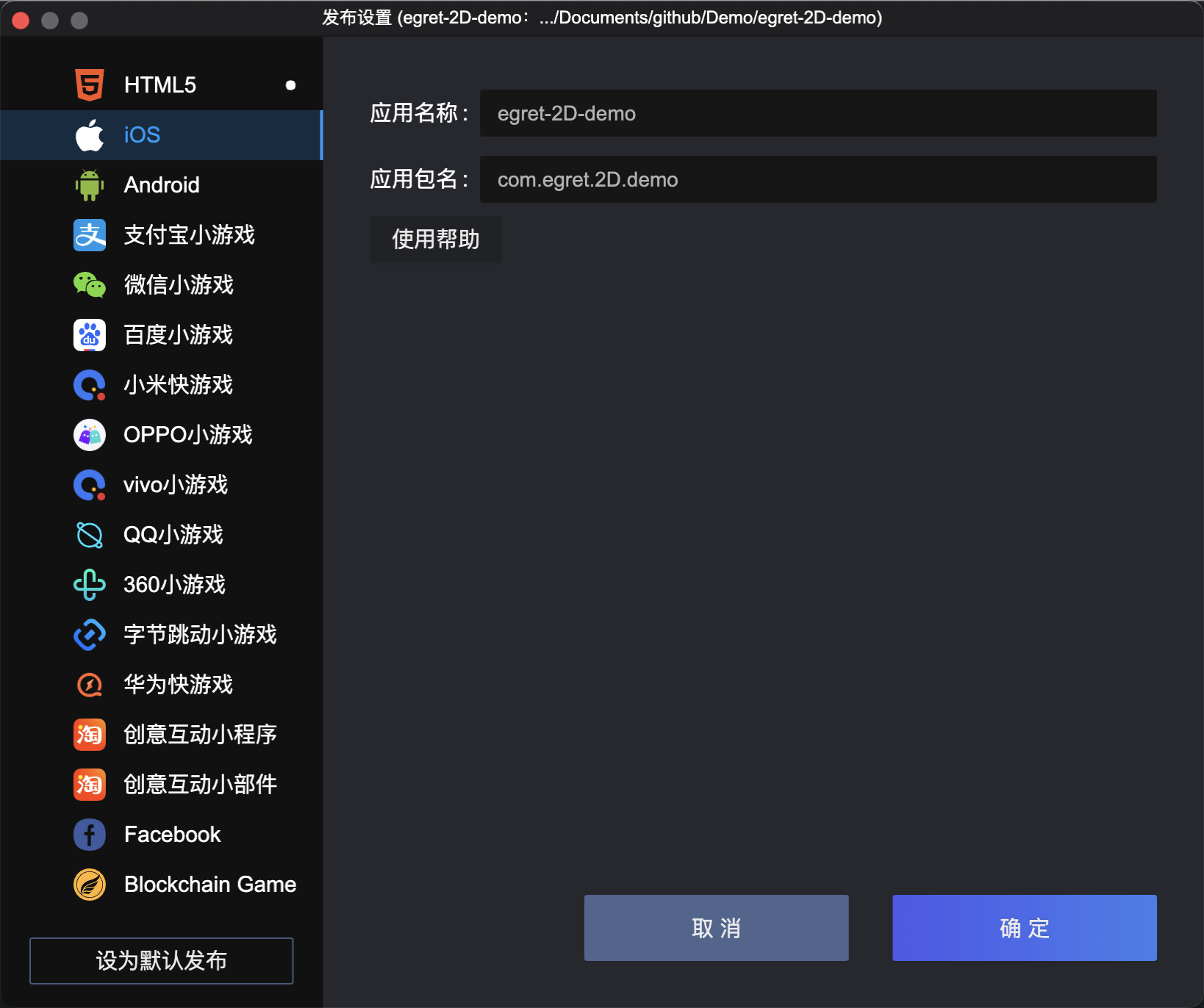Click the Alipay 支付宝小游戏 icon
Viewport: 1204px width, 1008px height.
pyautogui.click(x=90, y=235)
